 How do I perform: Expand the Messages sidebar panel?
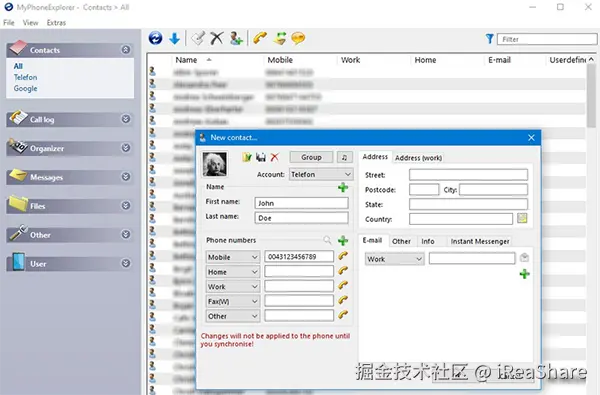[126, 176]
